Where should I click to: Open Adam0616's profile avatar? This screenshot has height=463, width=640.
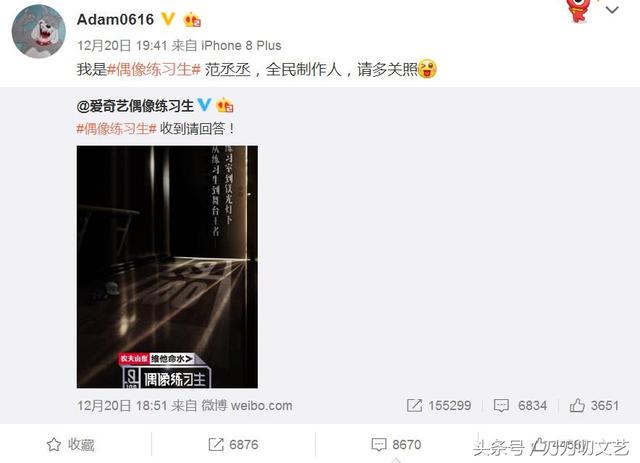pyautogui.click(x=39, y=31)
